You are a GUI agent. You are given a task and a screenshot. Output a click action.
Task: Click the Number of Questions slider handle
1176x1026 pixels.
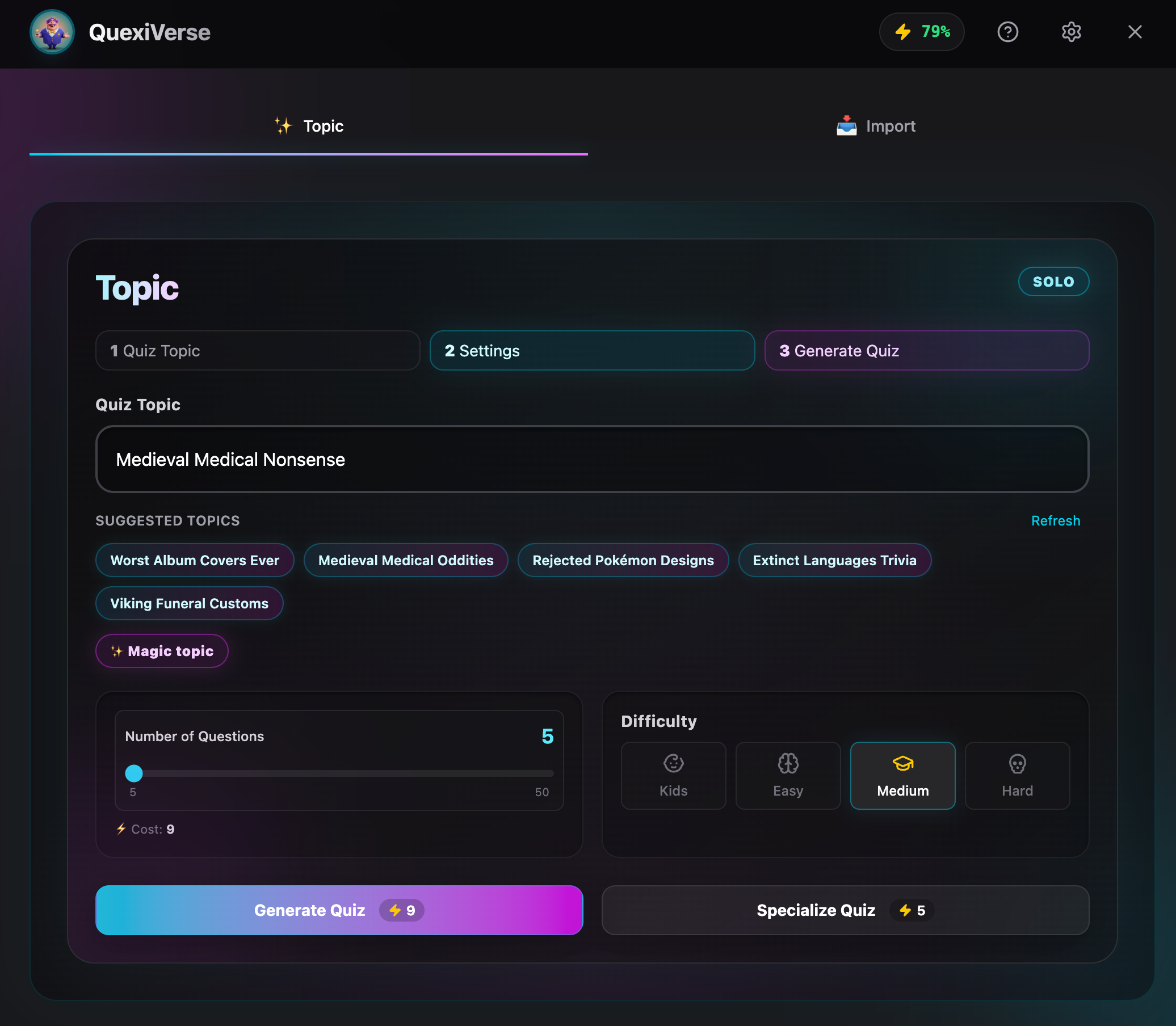[134, 773]
